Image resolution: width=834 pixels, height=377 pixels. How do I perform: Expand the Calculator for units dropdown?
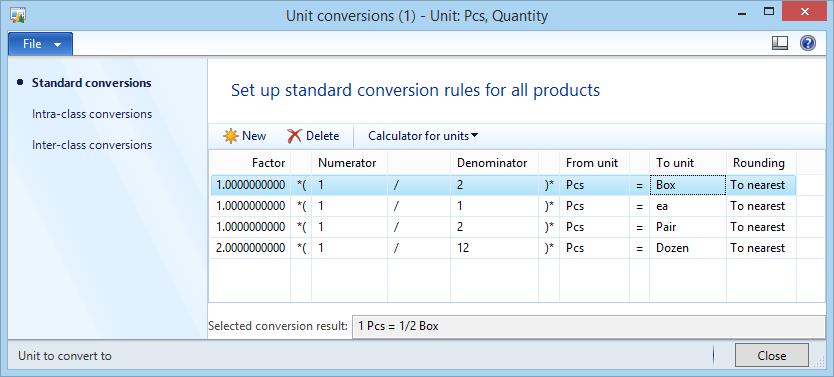click(423, 136)
